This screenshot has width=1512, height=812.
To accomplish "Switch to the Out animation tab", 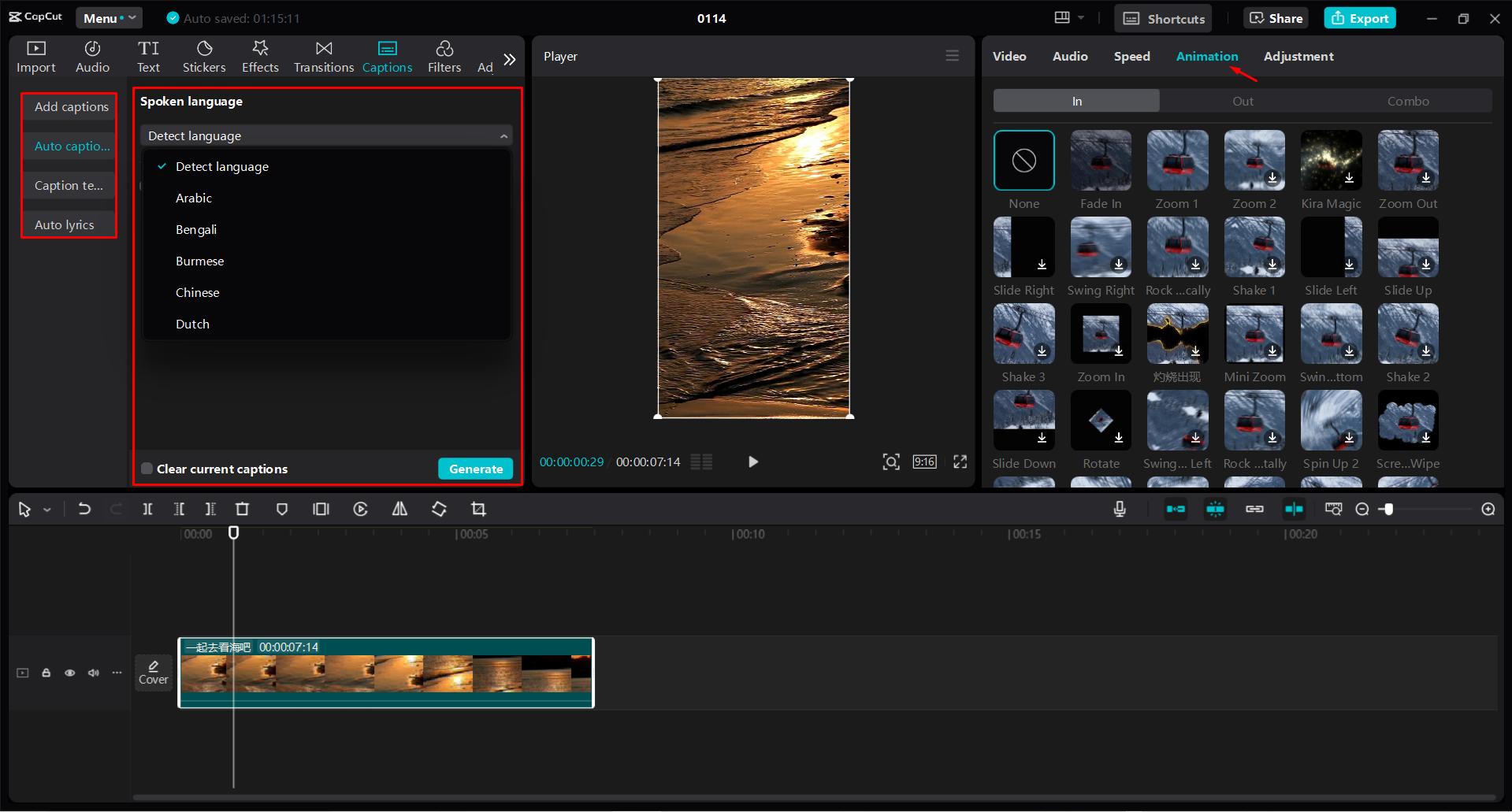I will click(x=1243, y=100).
